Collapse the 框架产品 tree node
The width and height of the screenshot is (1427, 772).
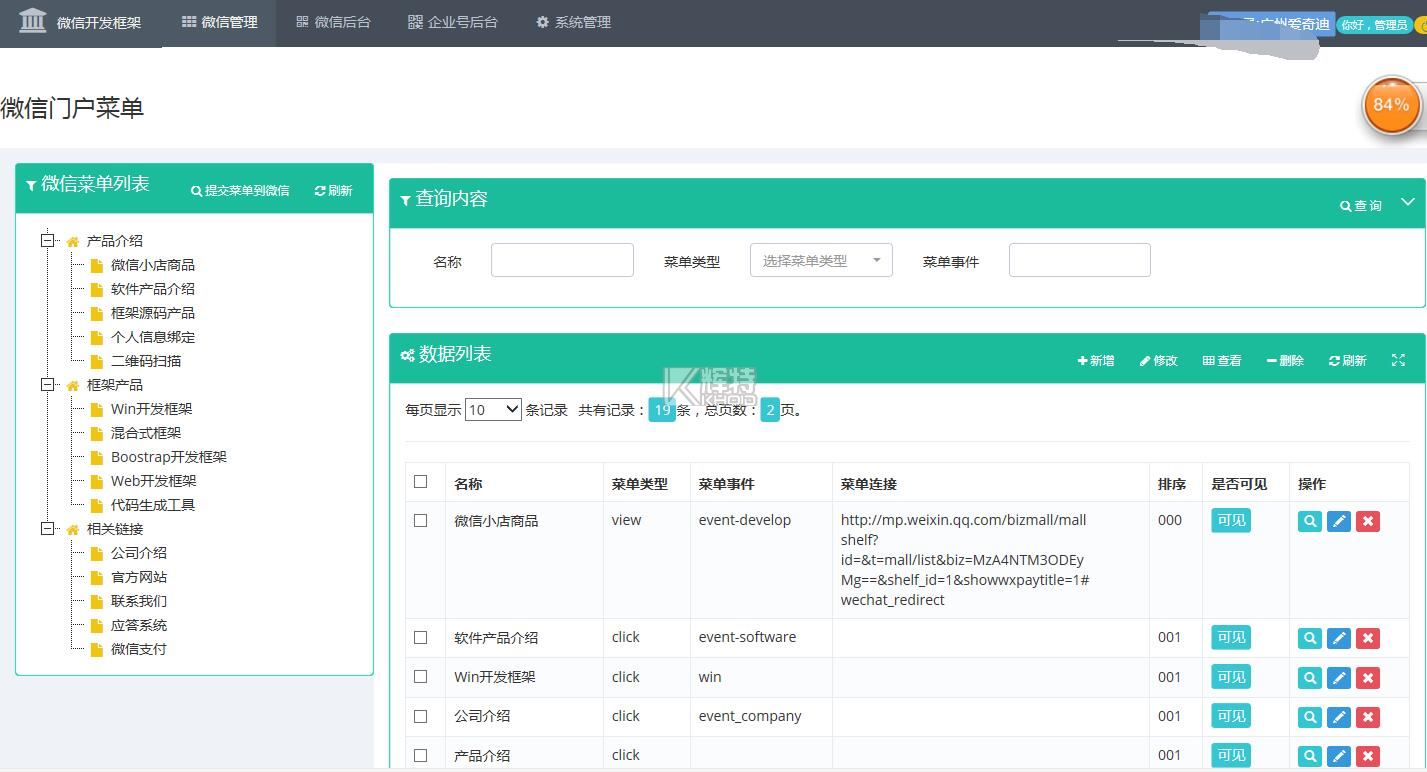pyautogui.click(x=47, y=384)
